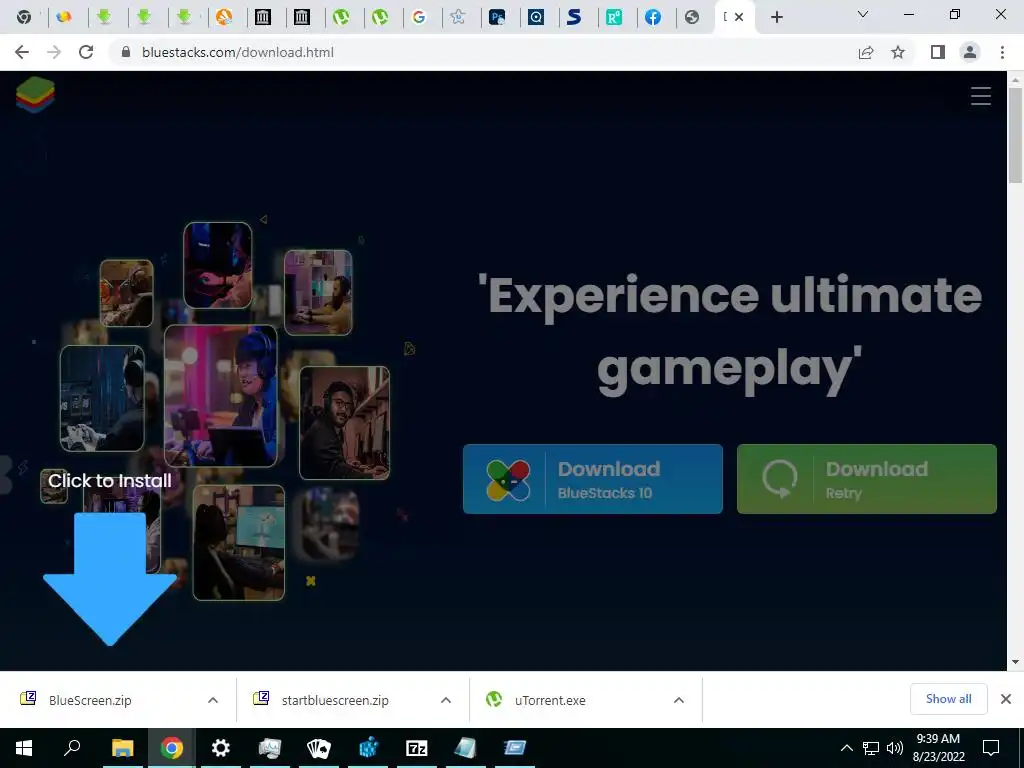
Task: Expand options for startbluescreen.zip download
Action: [446, 700]
